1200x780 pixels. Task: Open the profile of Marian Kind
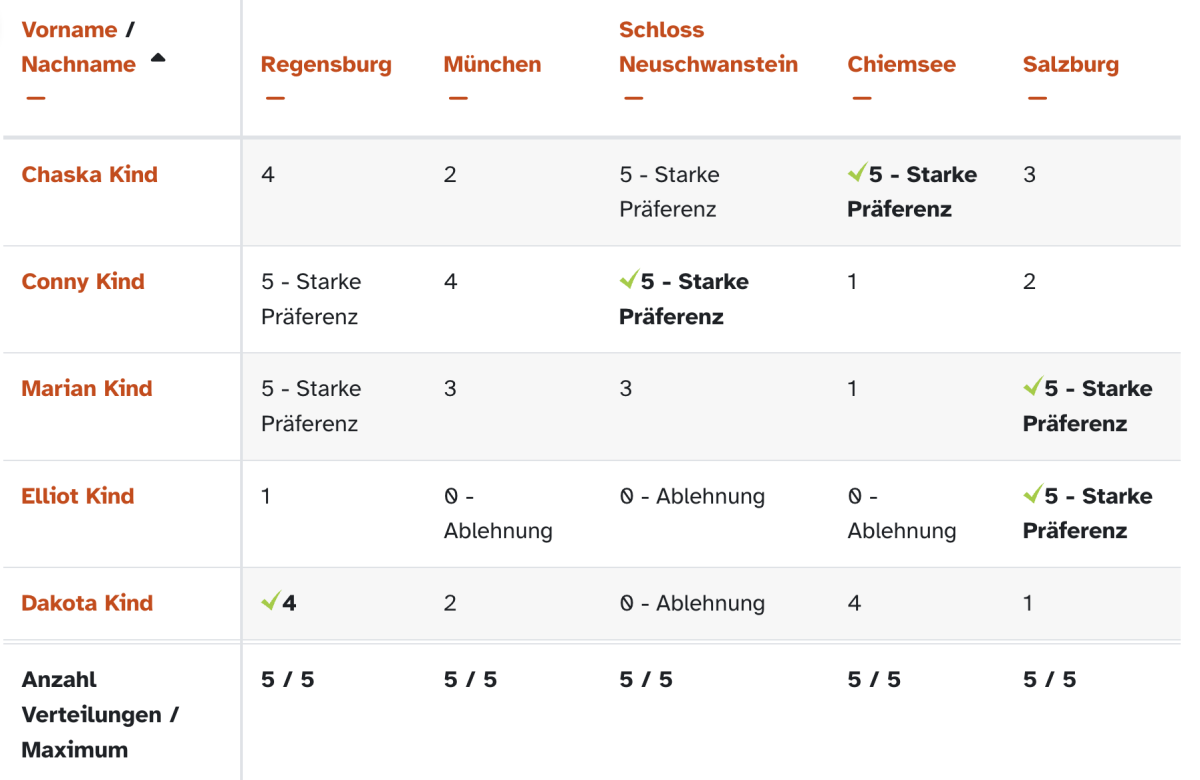pyautogui.click(x=87, y=388)
